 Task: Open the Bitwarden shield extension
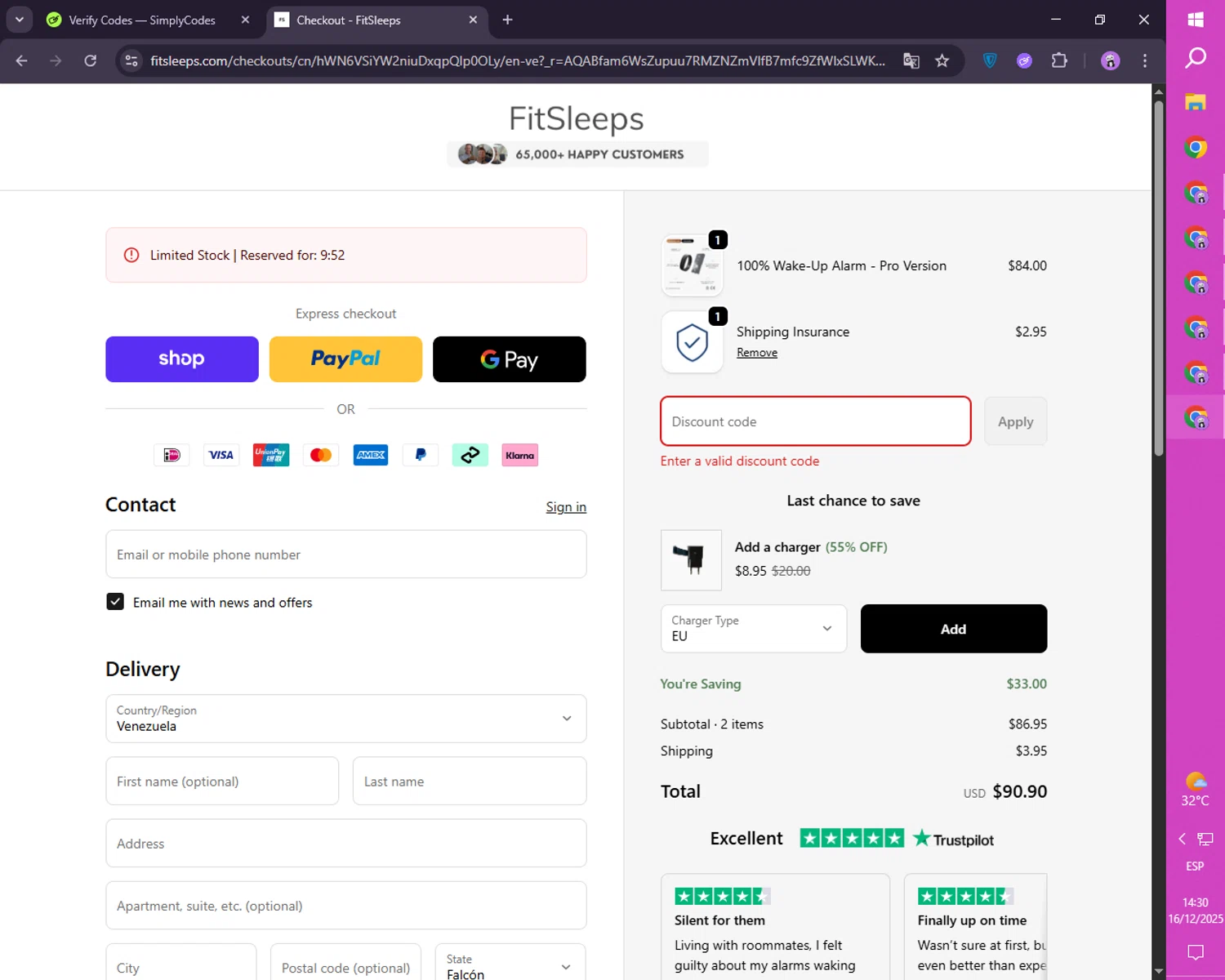990,60
